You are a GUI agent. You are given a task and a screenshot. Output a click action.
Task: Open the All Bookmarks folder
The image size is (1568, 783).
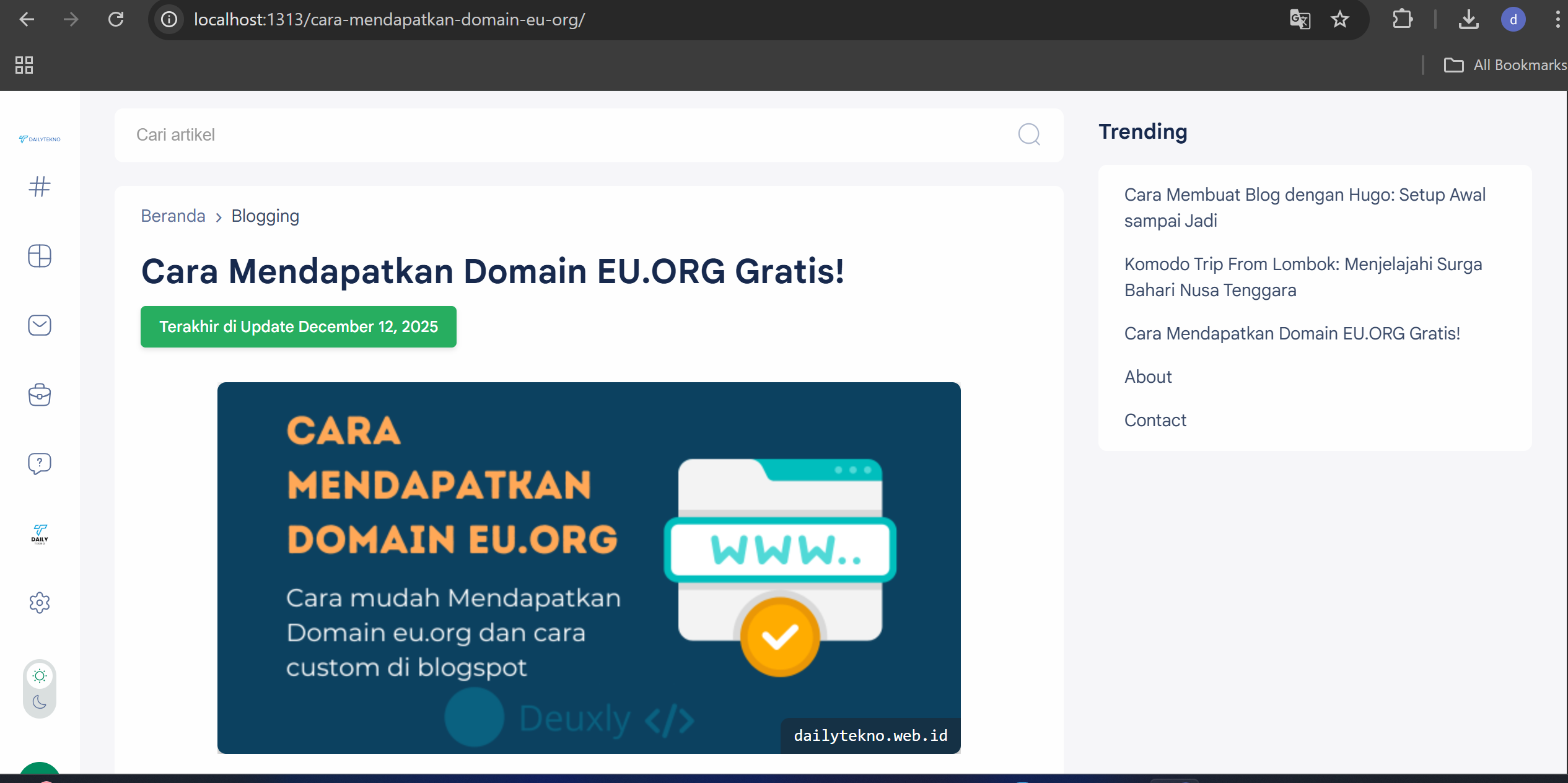pyautogui.click(x=1505, y=65)
